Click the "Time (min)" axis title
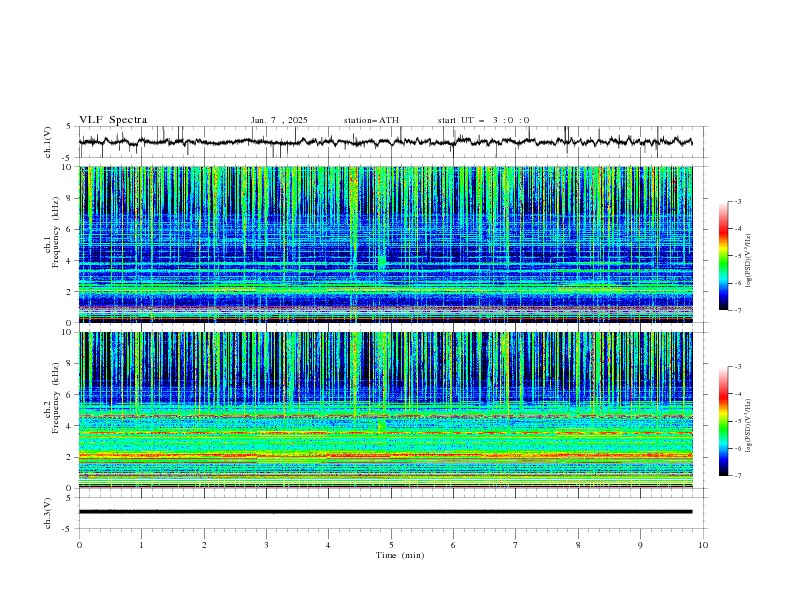The width and height of the screenshot is (792, 612). (x=400, y=555)
